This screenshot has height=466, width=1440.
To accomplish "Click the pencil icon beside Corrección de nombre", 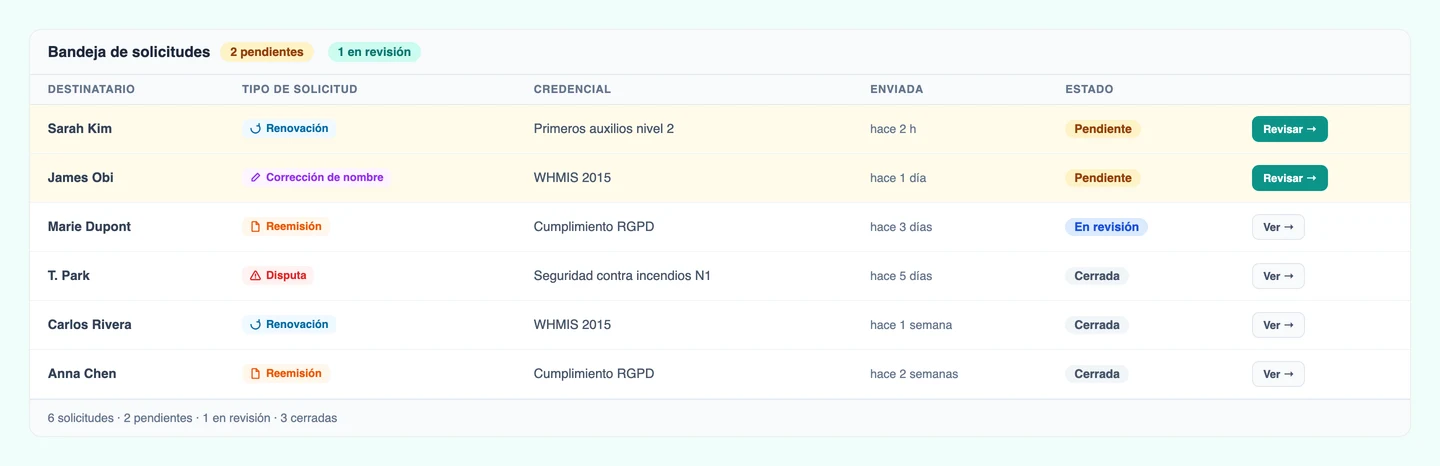I will click(255, 178).
